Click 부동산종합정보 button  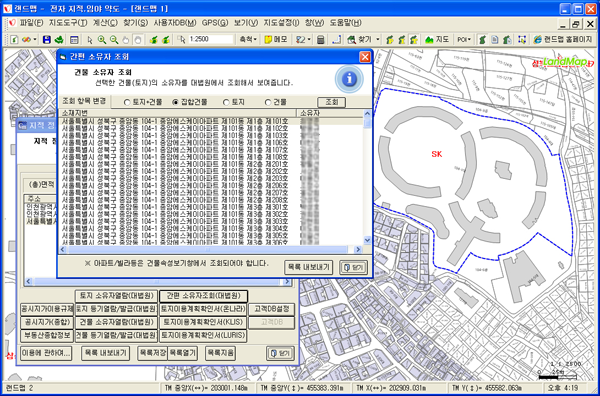tap(47, 336)
